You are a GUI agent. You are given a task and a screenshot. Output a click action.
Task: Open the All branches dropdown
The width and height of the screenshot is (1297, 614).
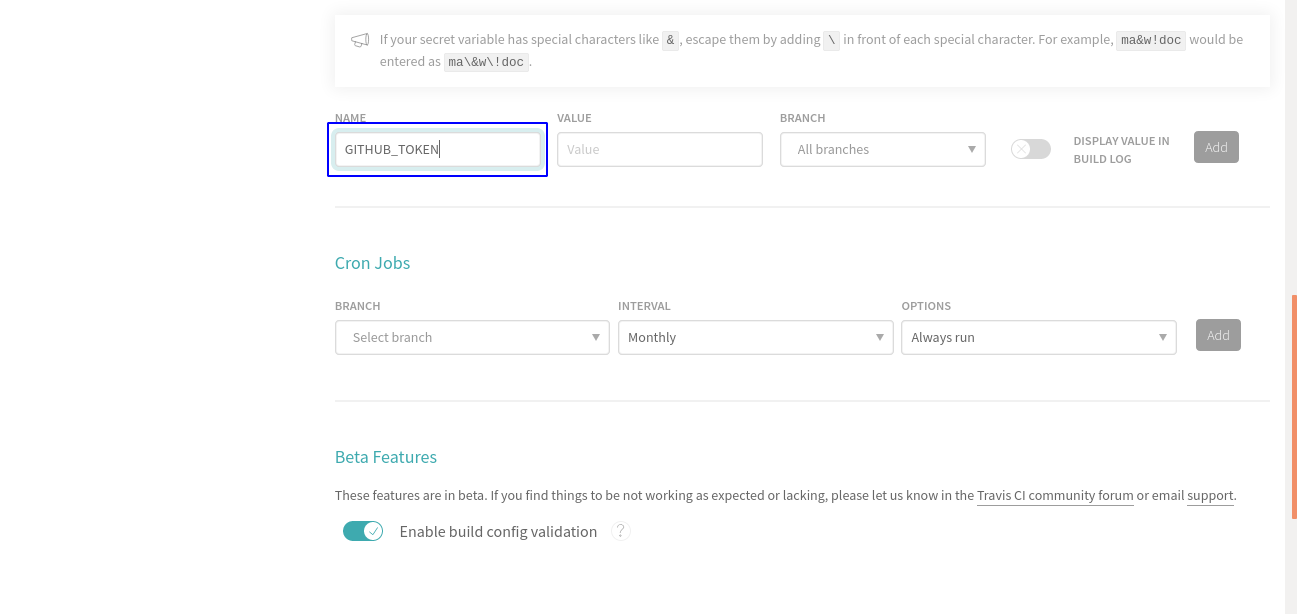[x=882, y=150]
